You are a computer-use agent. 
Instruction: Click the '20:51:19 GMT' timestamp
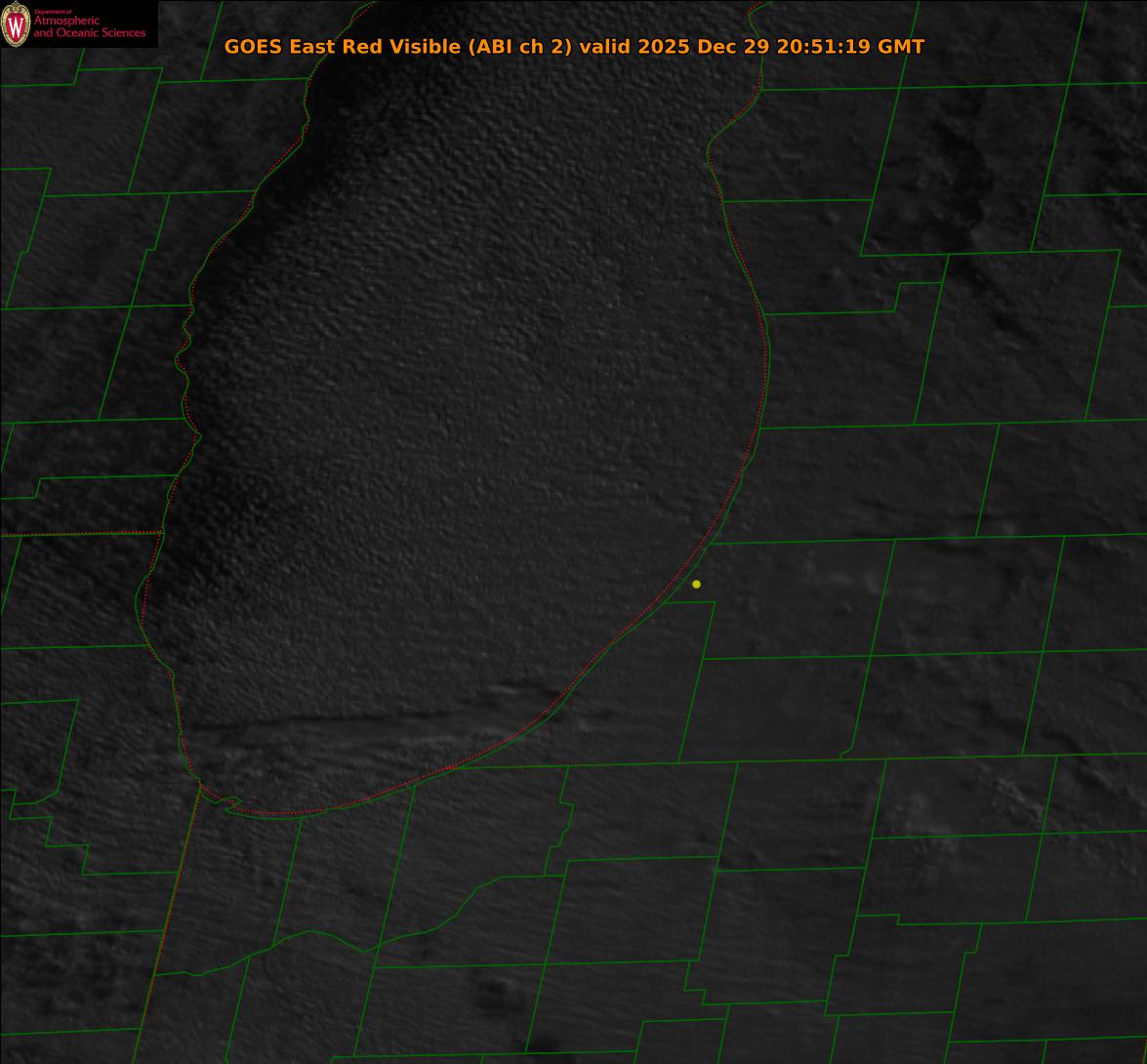[850, 47]
